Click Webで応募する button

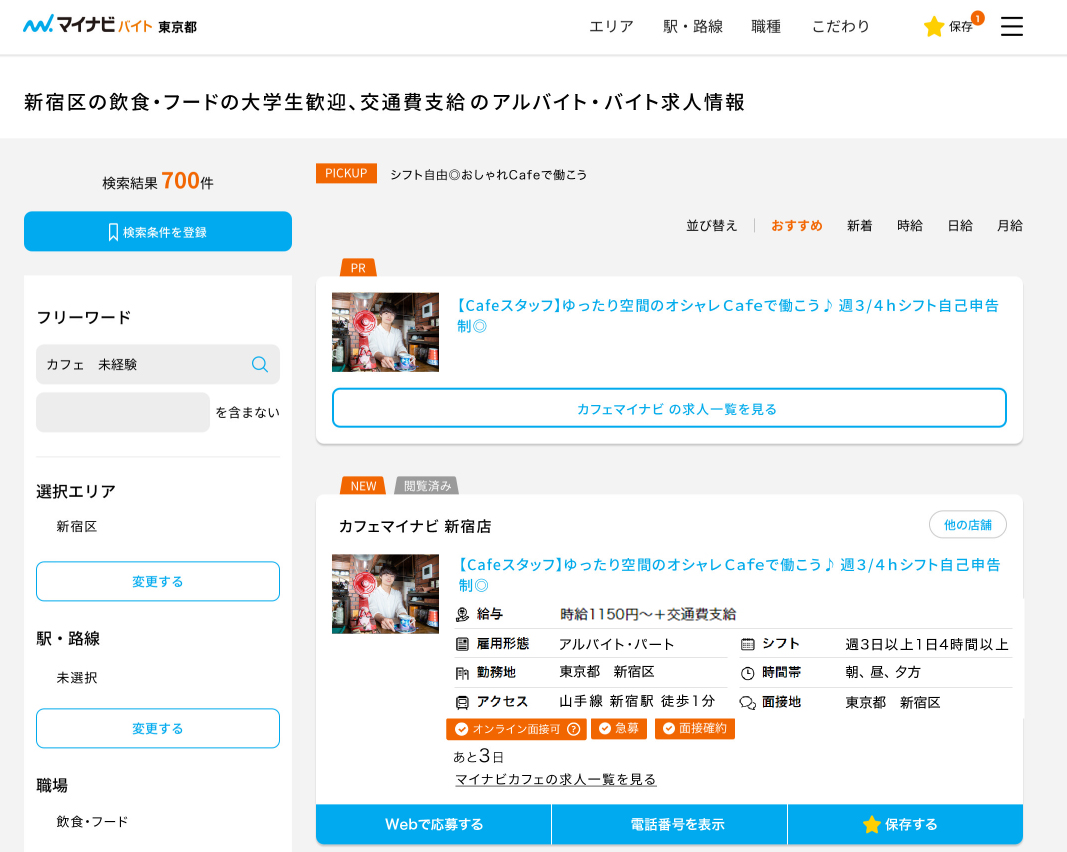click(433, 824)
